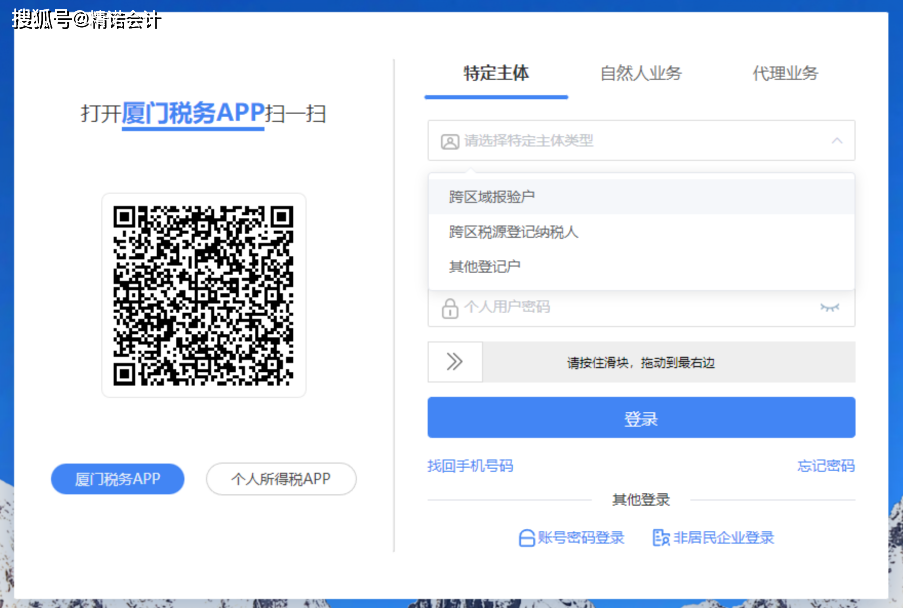The height and width of the screenshot is (608, 903).
Task: Click the user icon in subject type field
Action: tap(450, 142)
